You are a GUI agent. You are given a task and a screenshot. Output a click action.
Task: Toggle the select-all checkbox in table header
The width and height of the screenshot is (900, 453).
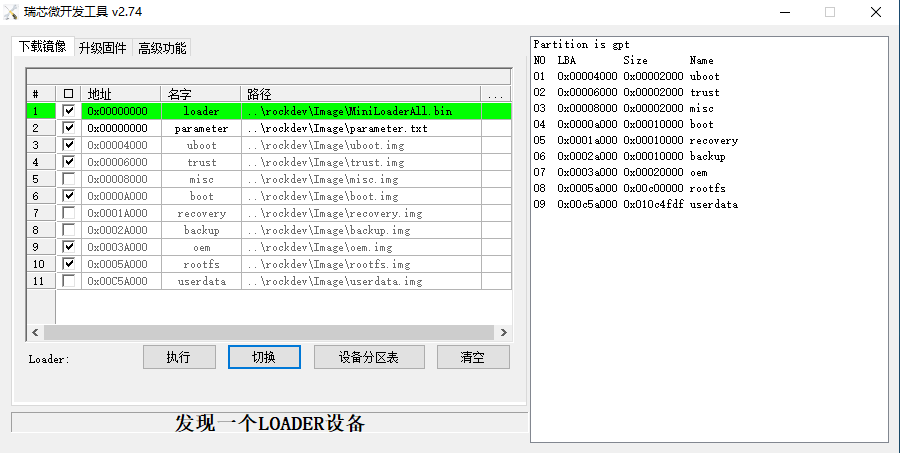coord(68,94)
